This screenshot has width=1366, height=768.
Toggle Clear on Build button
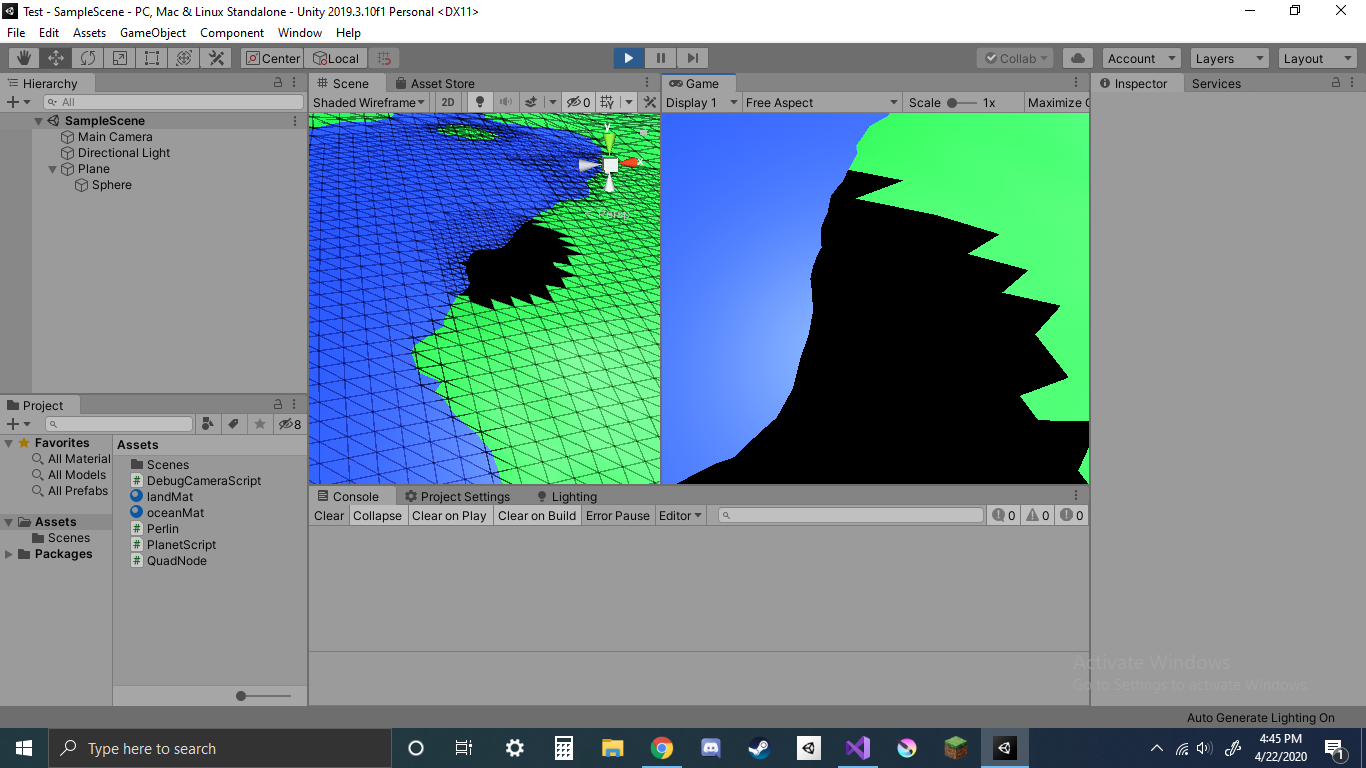point(537,515)
